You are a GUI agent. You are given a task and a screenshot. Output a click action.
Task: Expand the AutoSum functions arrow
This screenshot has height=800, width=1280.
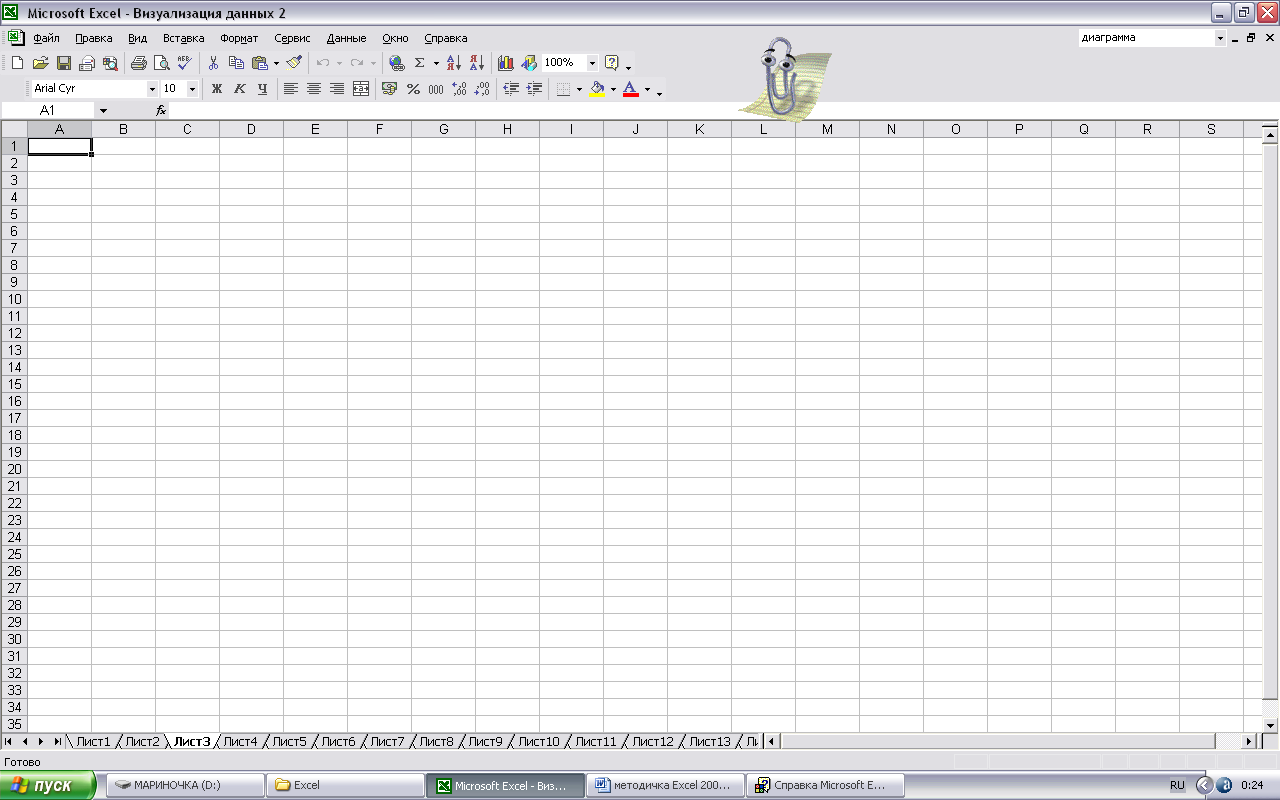pyautogui.click(x=436, y=63)
